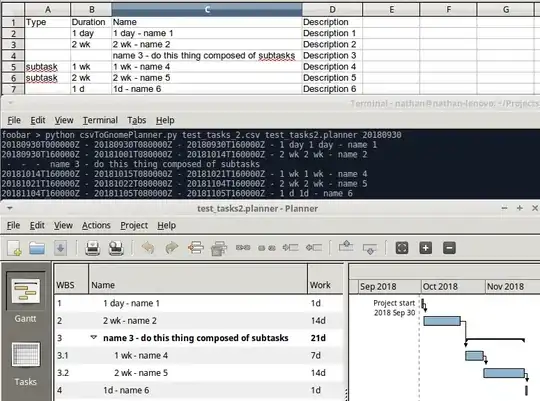Zoom to fit the Gantt chart
Viewport: 540px width, 401px height.
(x=402, y=248)
